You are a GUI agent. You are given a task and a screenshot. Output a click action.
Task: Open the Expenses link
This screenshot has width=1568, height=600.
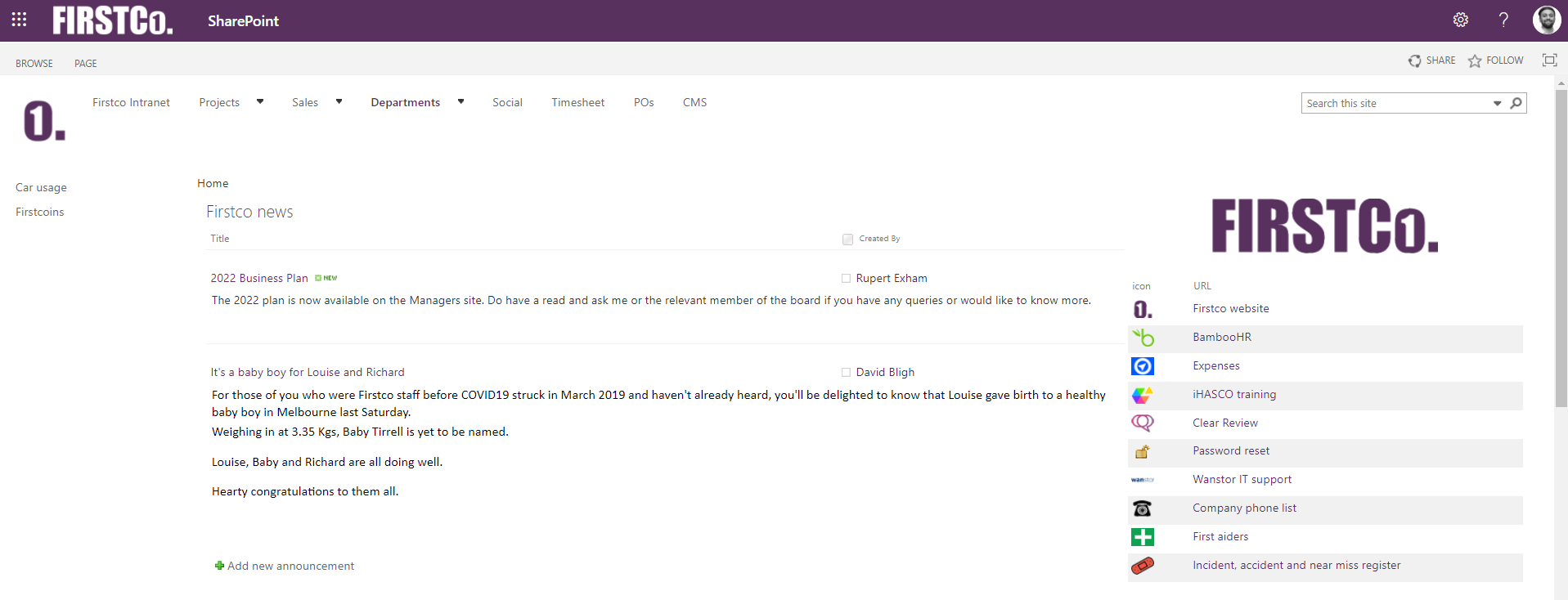(x=1216, y=365)
